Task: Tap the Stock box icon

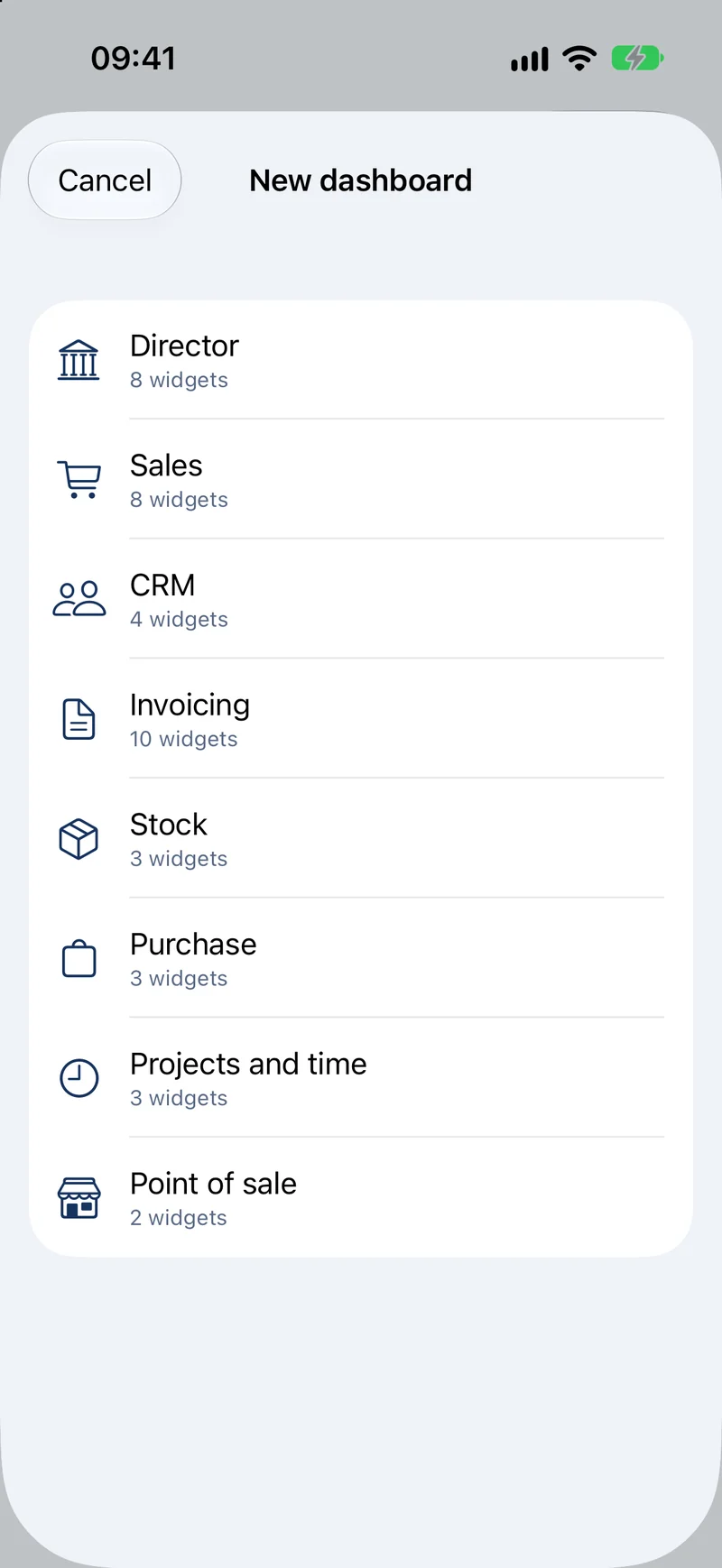Action: [x=79, y=839]
